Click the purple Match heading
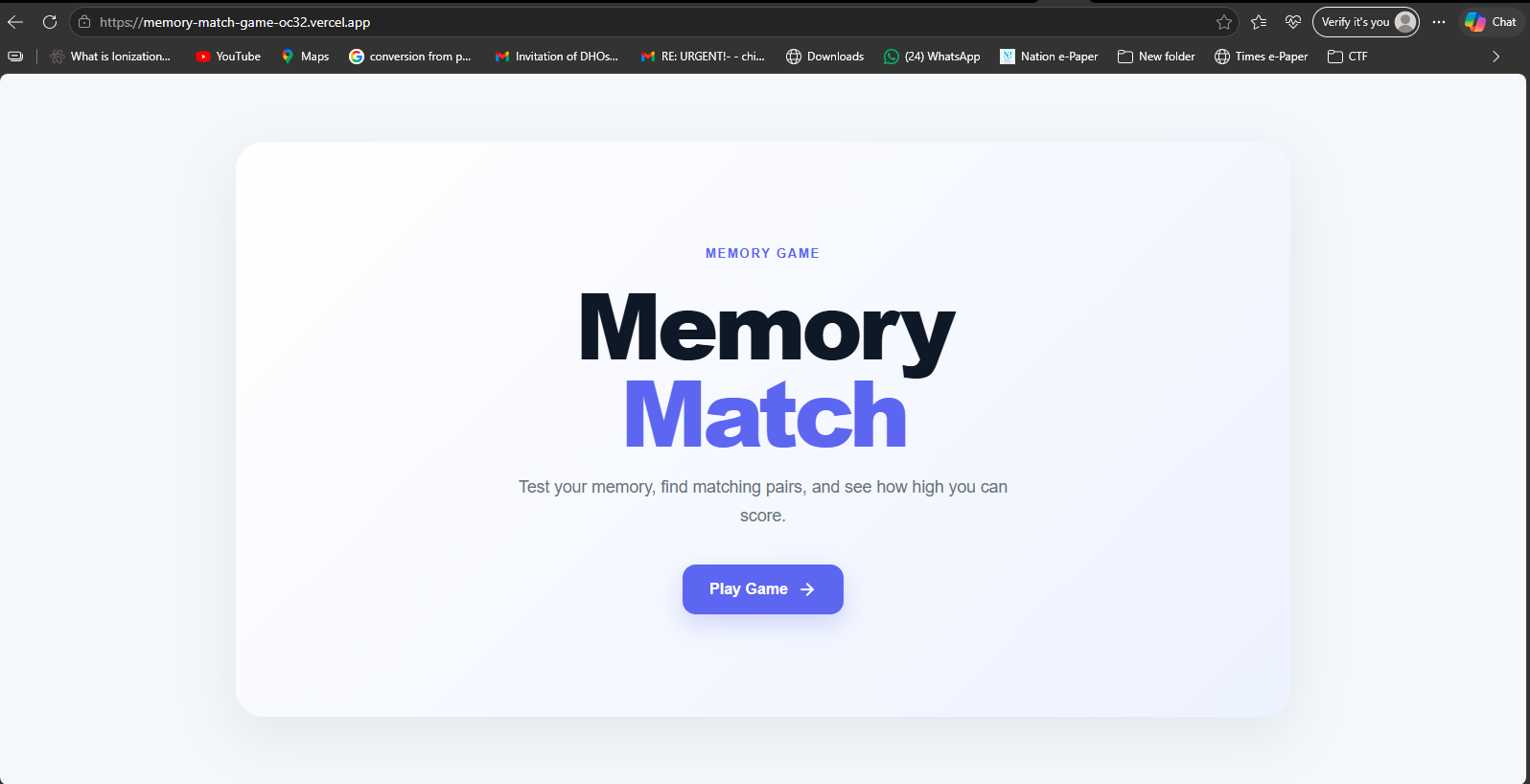The width and height of the screenshot is (1530, 784). point(765,414)
